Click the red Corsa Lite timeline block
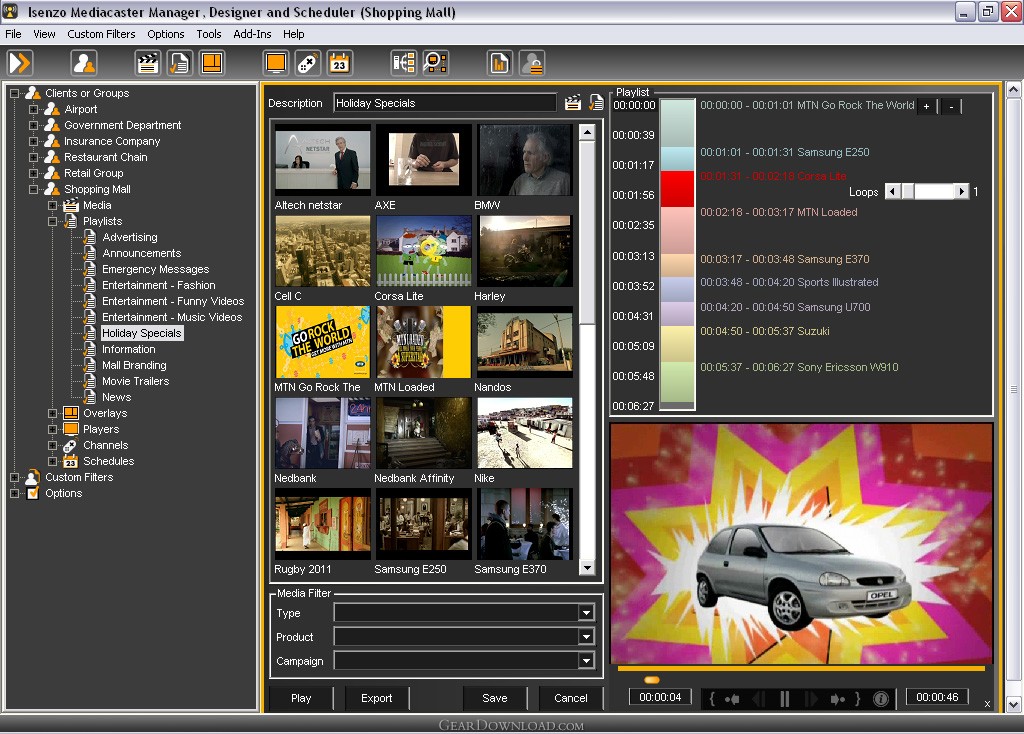1024x734 pixels. click(x=677, y=189)
